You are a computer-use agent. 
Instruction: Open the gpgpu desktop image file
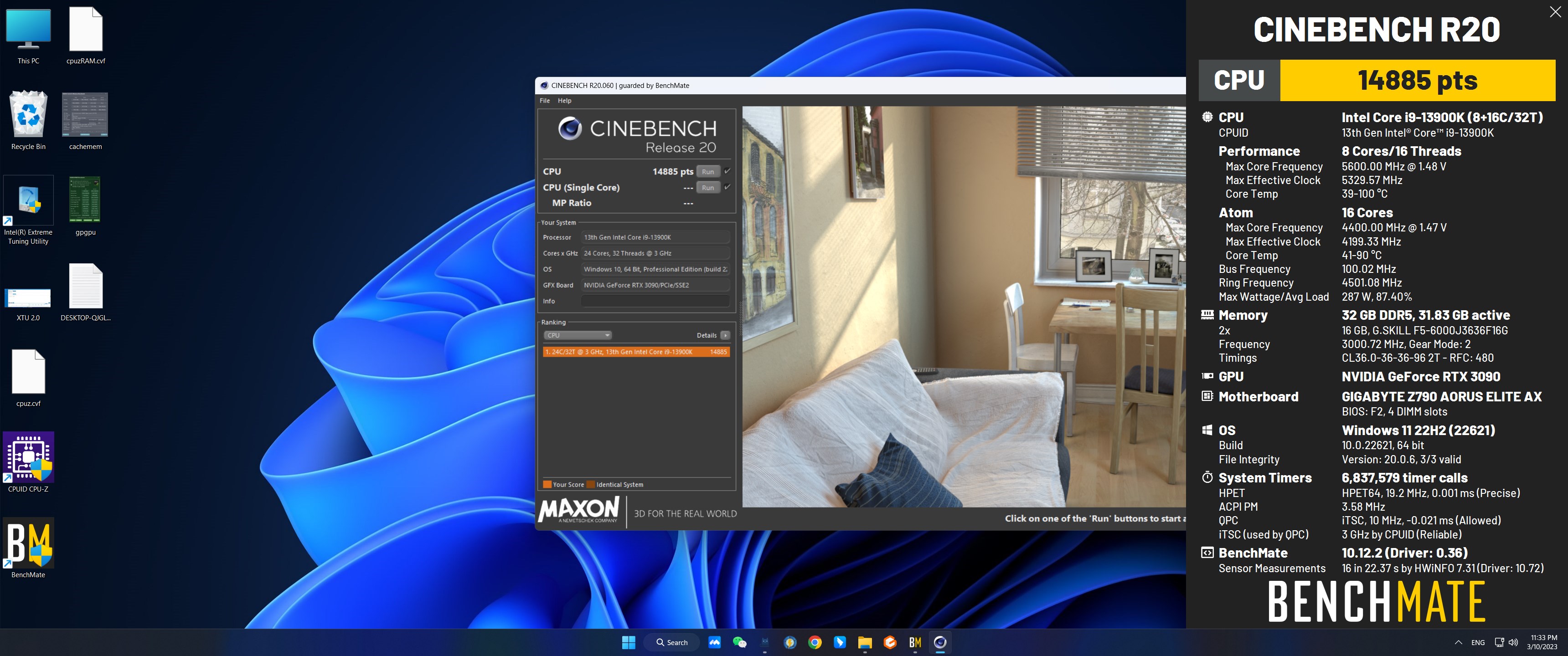click(85, 206)
